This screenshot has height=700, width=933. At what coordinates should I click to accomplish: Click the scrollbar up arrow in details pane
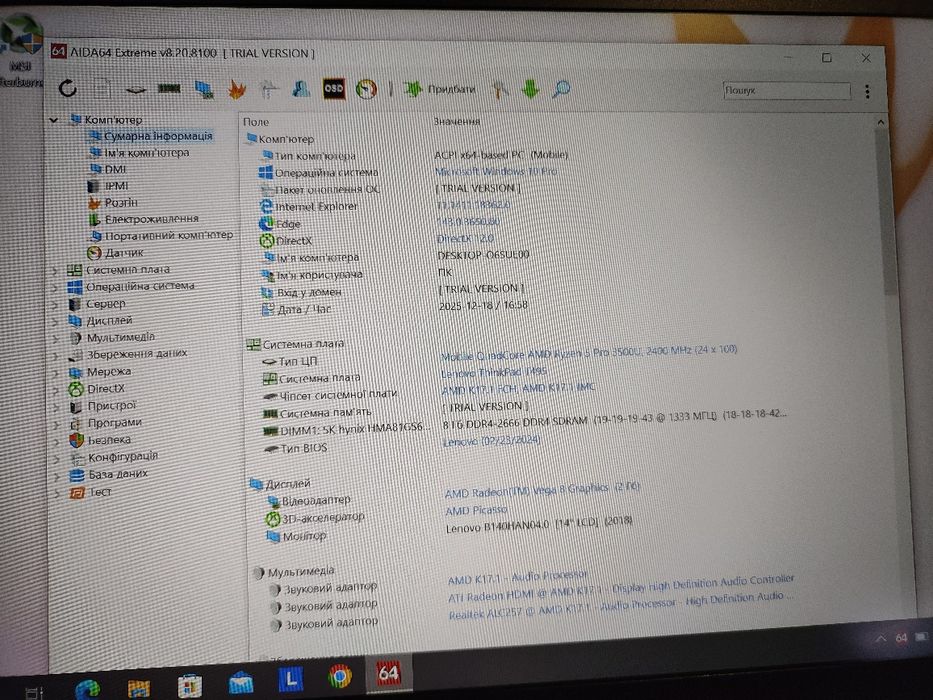(881, 122)
